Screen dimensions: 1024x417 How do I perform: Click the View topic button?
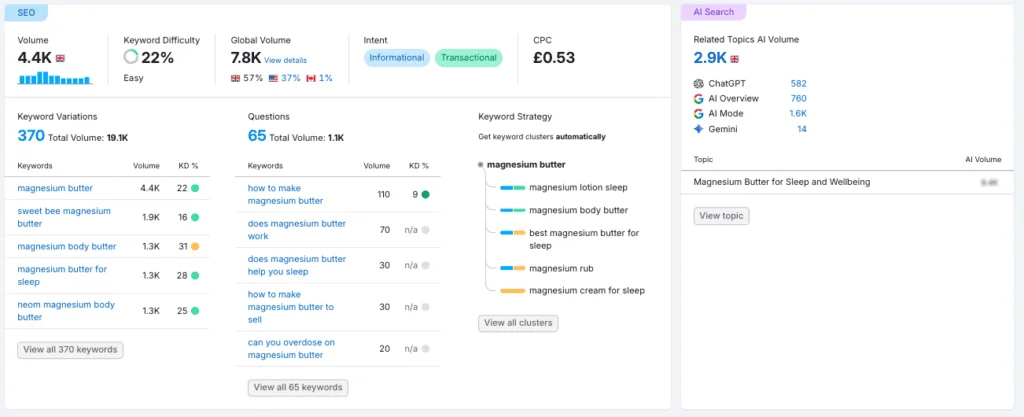tap(721, 216)
